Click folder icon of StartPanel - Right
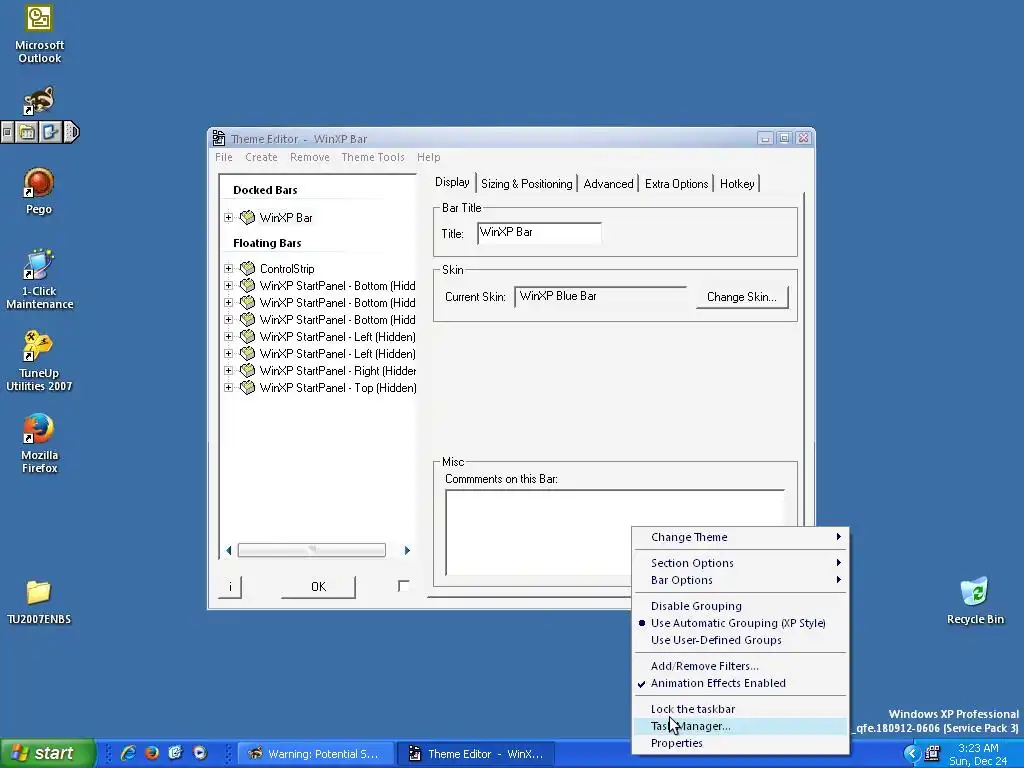The width and height of the screenshot is (1024, 768). tap(247, 370)
